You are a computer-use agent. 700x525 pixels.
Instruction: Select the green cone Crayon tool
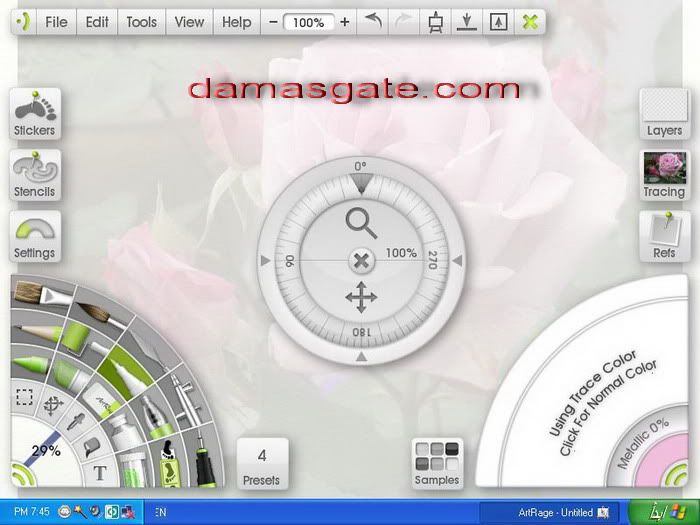pos(31,364)
